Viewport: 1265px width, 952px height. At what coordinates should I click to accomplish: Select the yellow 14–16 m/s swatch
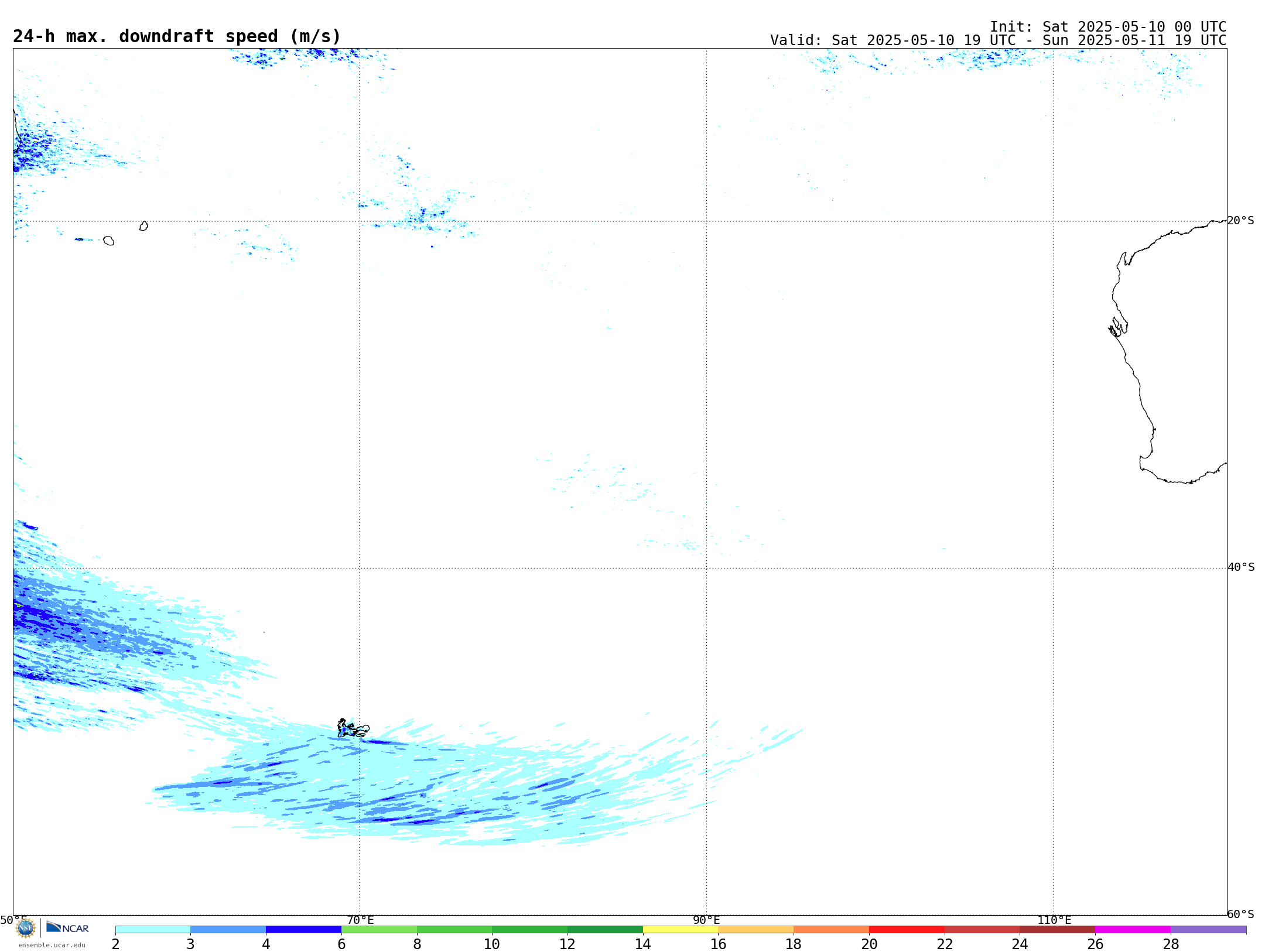(x=681, y=930)
